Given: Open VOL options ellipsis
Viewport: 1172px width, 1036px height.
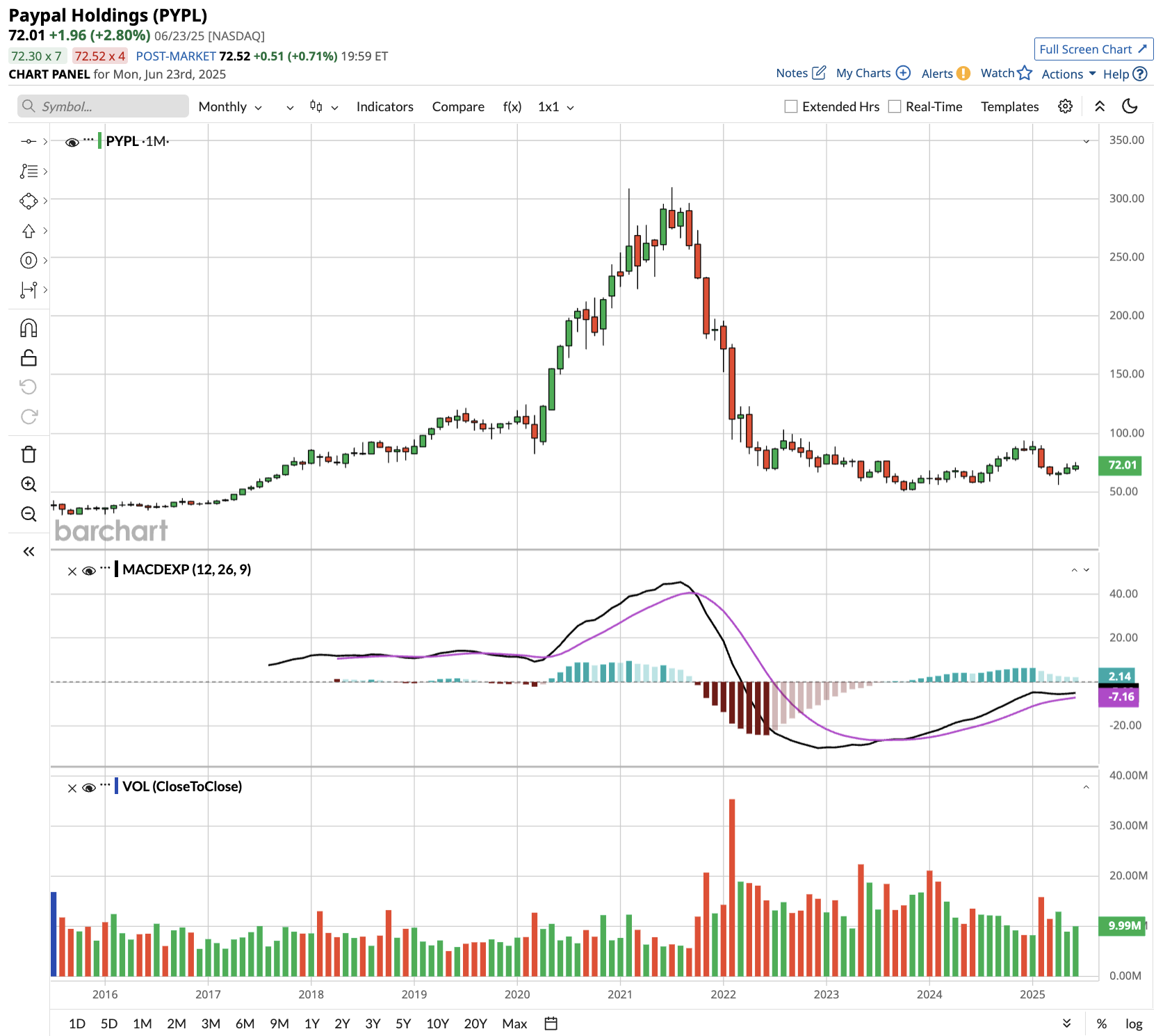Looking at the screenshot, I should coord(105,784).
